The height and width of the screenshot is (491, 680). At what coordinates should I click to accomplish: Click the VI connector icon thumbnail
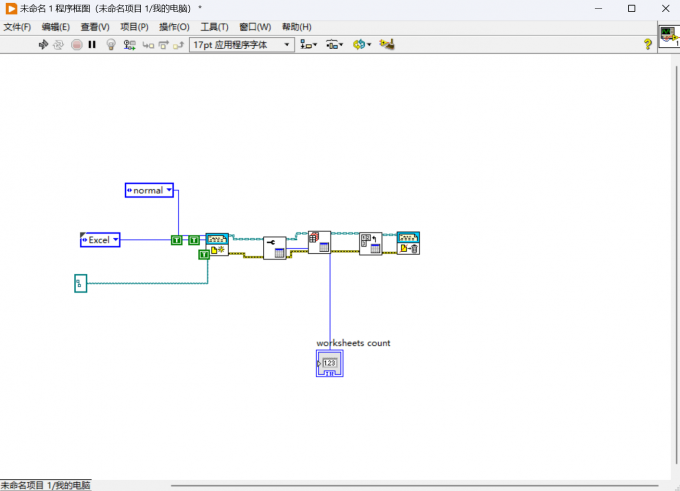(x=669, y=36)
